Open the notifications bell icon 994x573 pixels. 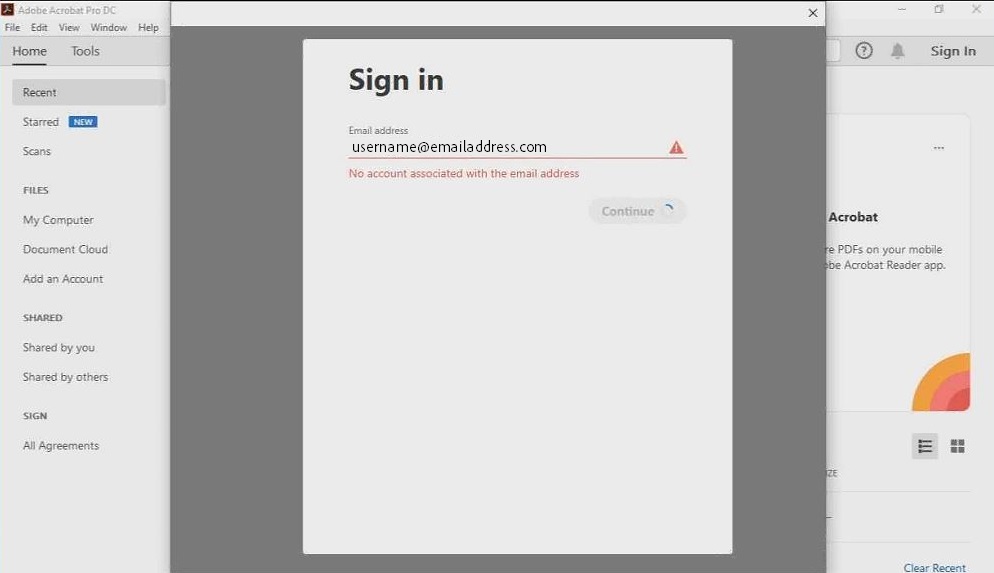(897, 51)
